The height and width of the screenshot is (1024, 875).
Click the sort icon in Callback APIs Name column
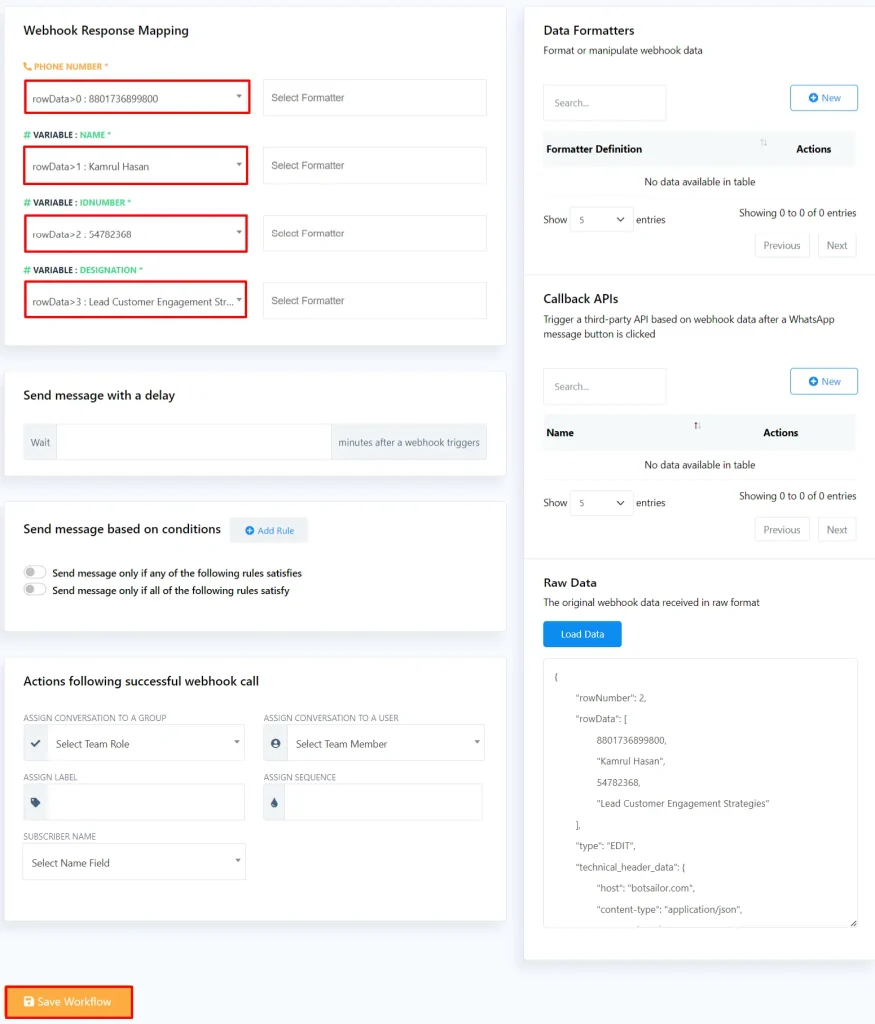[x=697, y=426]
